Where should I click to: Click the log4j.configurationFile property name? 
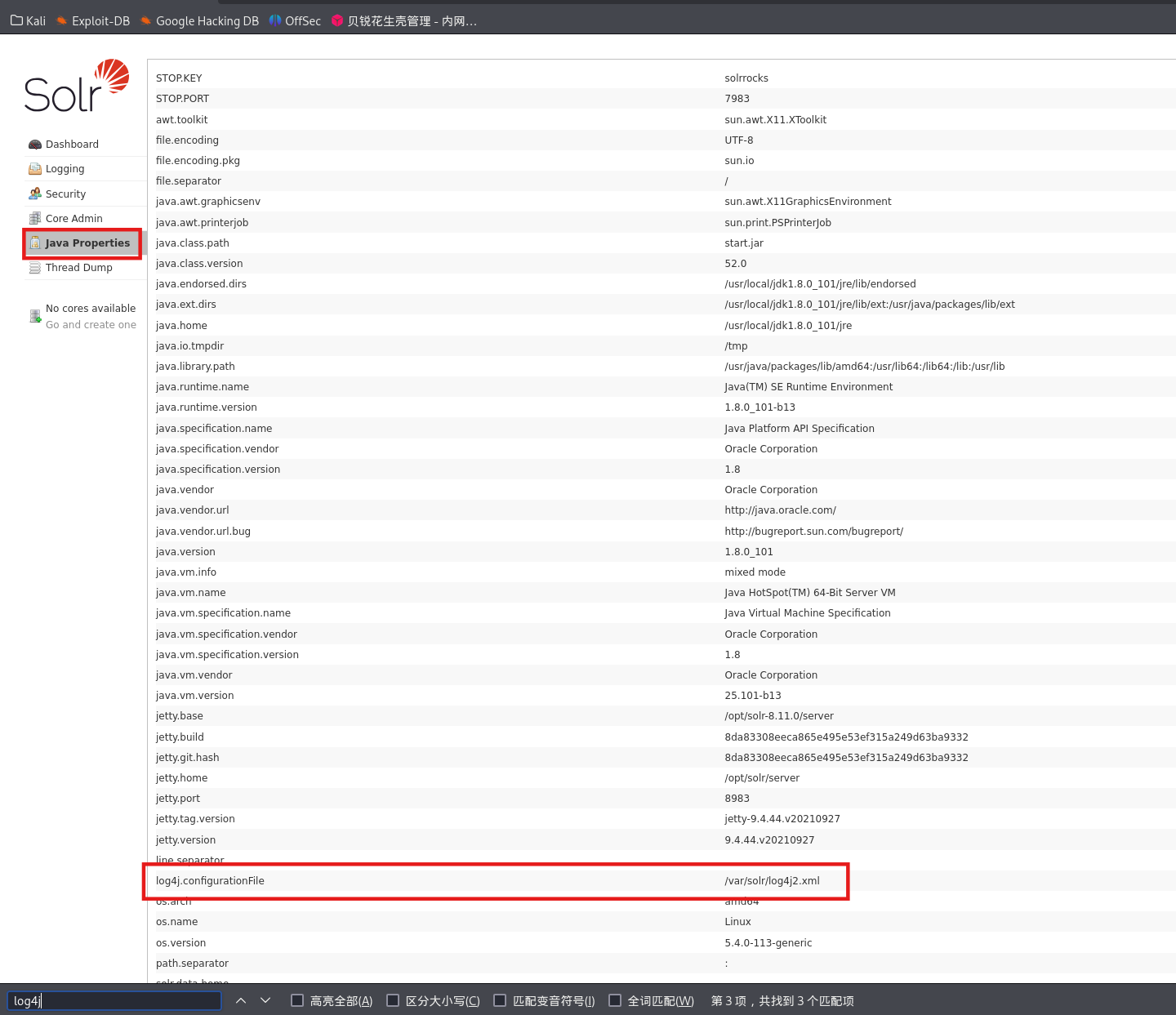[x=210, y=880]
